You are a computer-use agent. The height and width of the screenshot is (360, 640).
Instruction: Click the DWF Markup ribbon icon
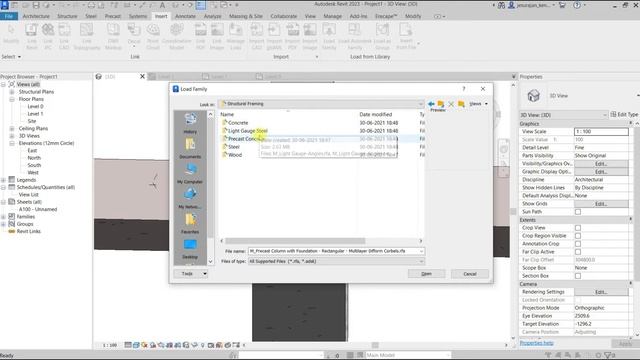[x=113, y=36]
